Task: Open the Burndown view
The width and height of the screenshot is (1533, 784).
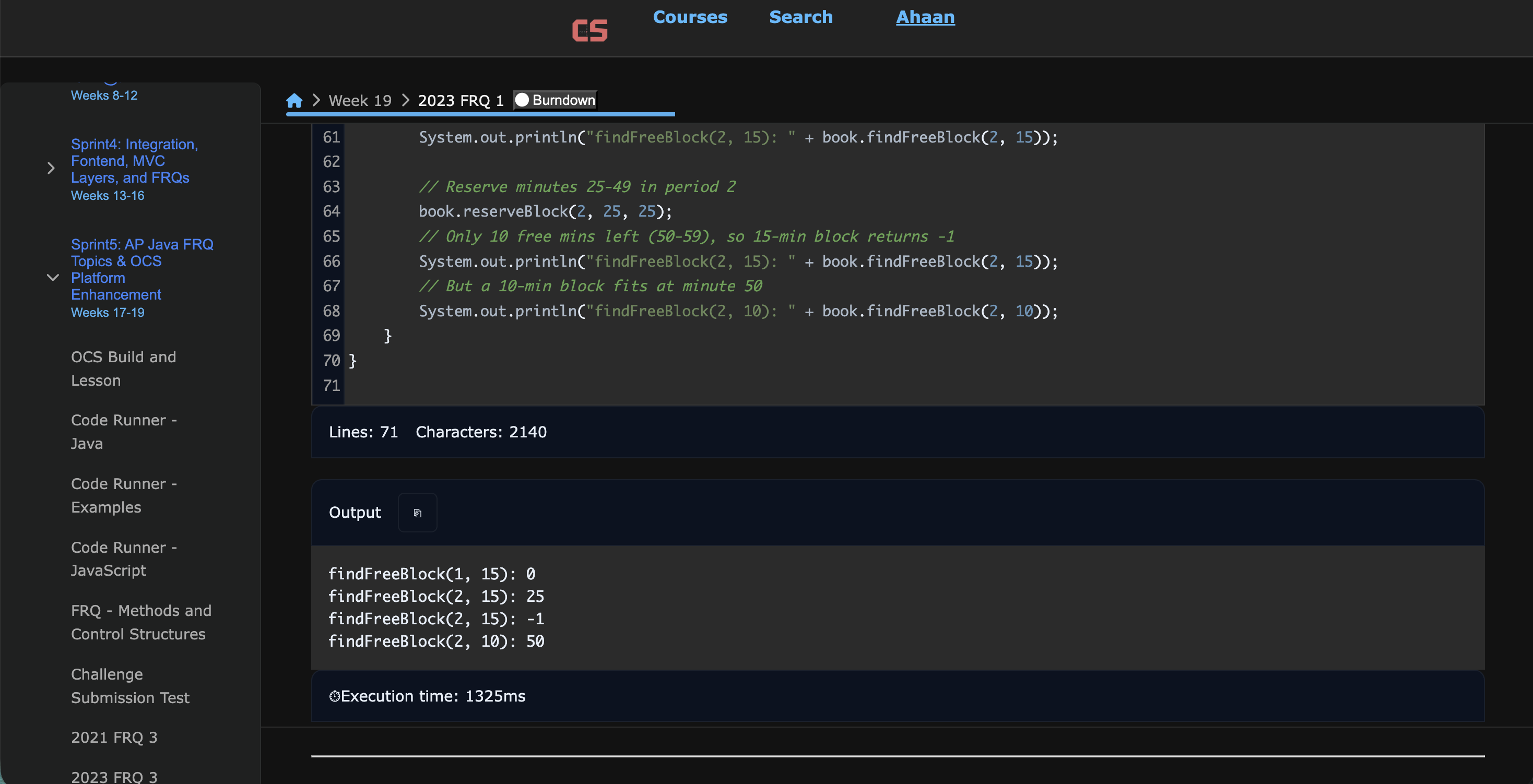Action: 563,100
